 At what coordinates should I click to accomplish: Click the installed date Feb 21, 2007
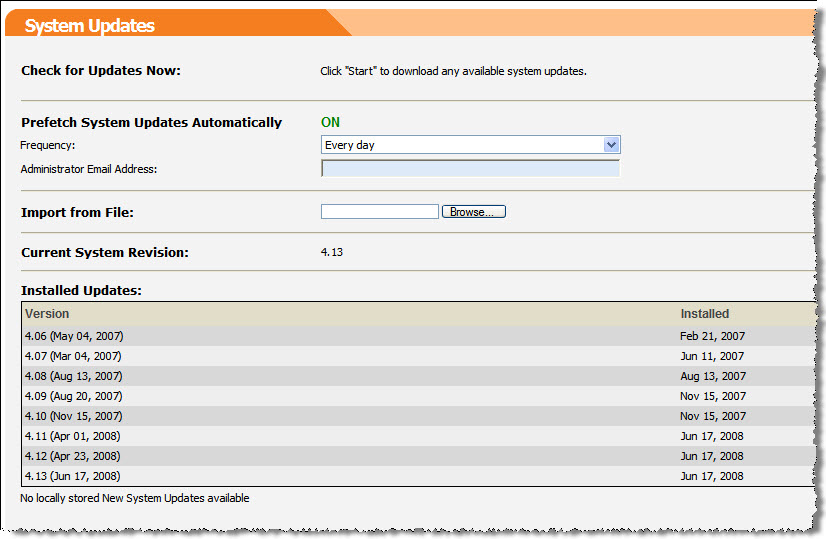point(712,336)
